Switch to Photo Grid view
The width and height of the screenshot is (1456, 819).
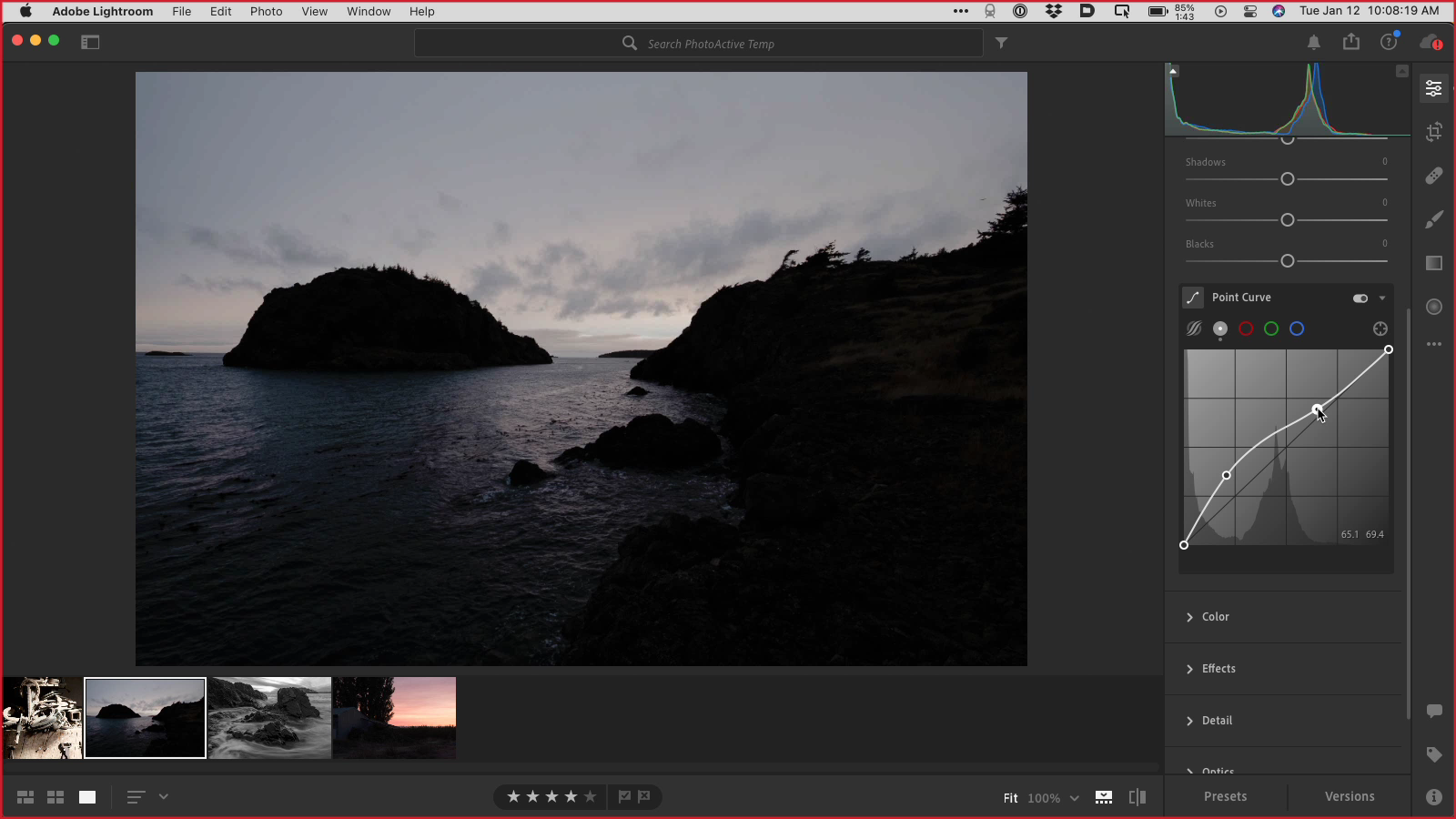tap(25, 797)
